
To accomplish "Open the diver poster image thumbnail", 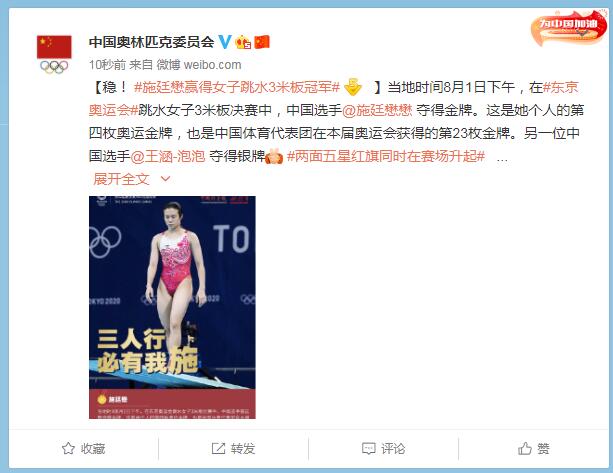I will [x=172, y=307].
